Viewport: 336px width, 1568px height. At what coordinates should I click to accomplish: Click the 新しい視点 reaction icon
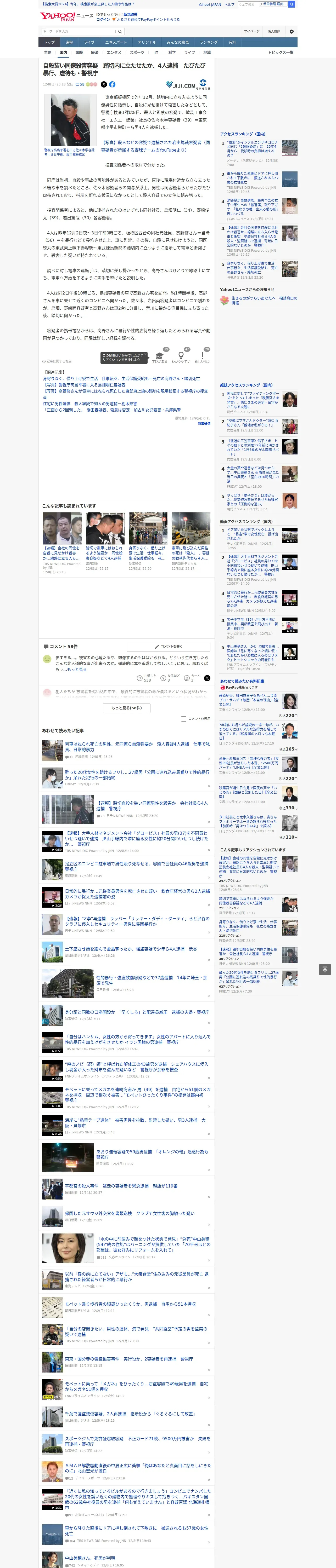tap(203, 355)
